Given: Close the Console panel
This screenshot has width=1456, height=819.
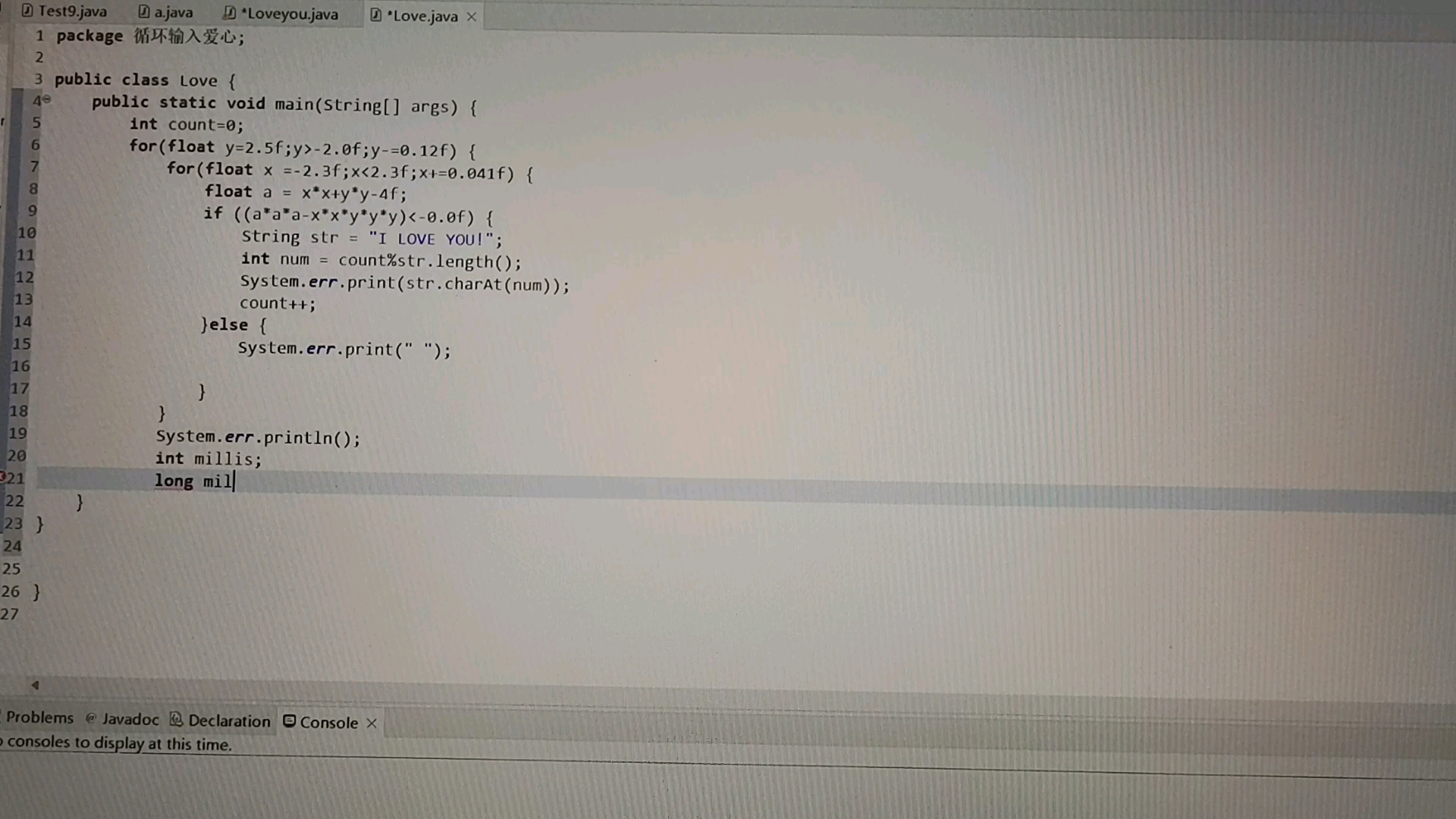Looking at the screenshot, I should pos(370,721).
